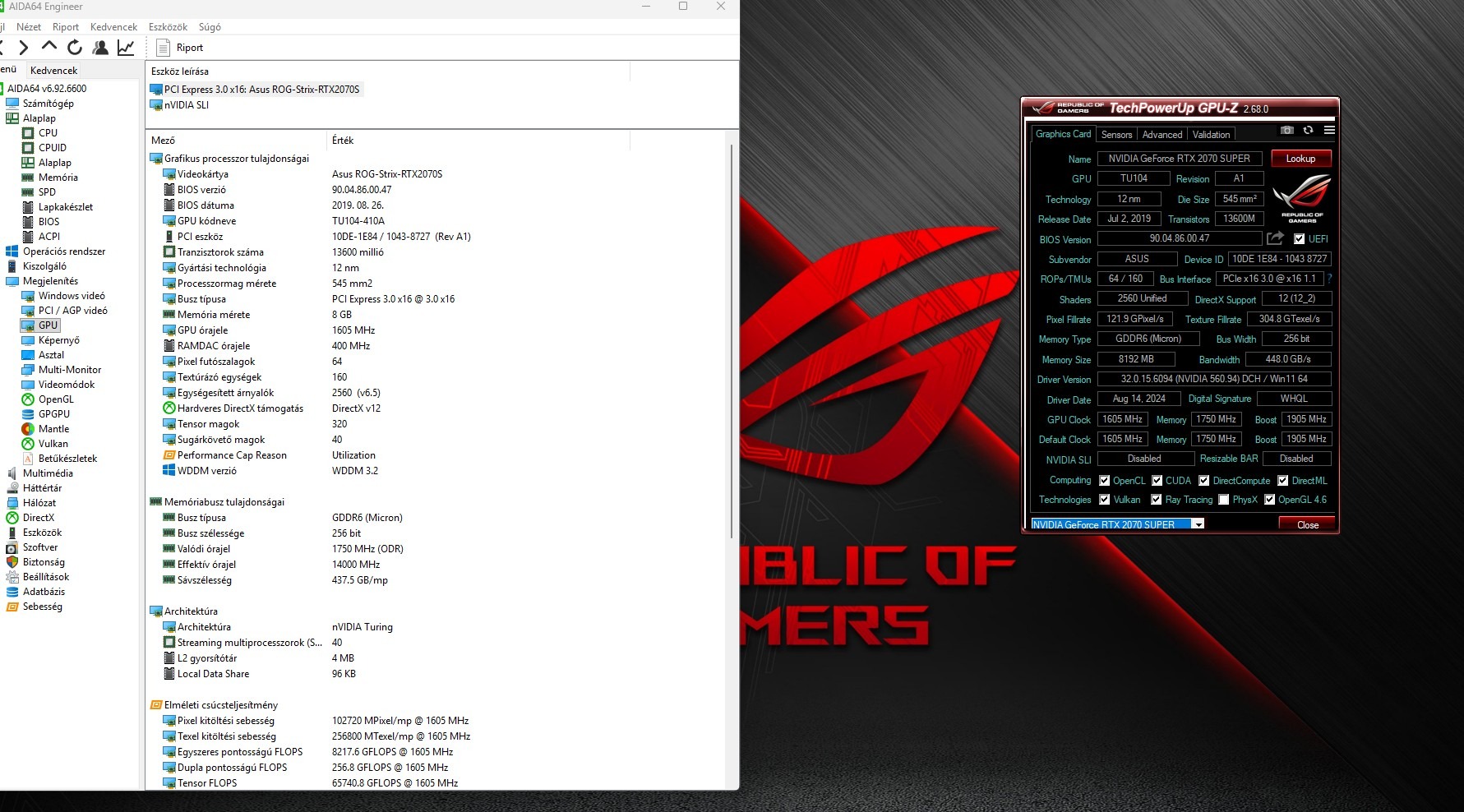
Task: Toggle the CUDA checkbox
Action: (1157, 481)
